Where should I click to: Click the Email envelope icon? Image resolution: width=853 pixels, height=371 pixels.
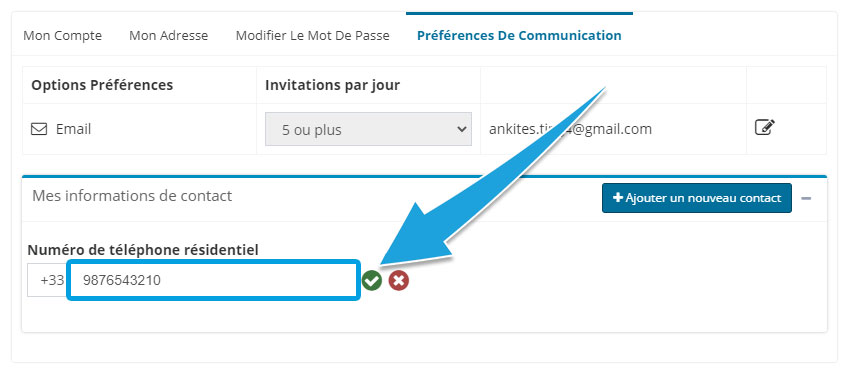tap(39, 129)
